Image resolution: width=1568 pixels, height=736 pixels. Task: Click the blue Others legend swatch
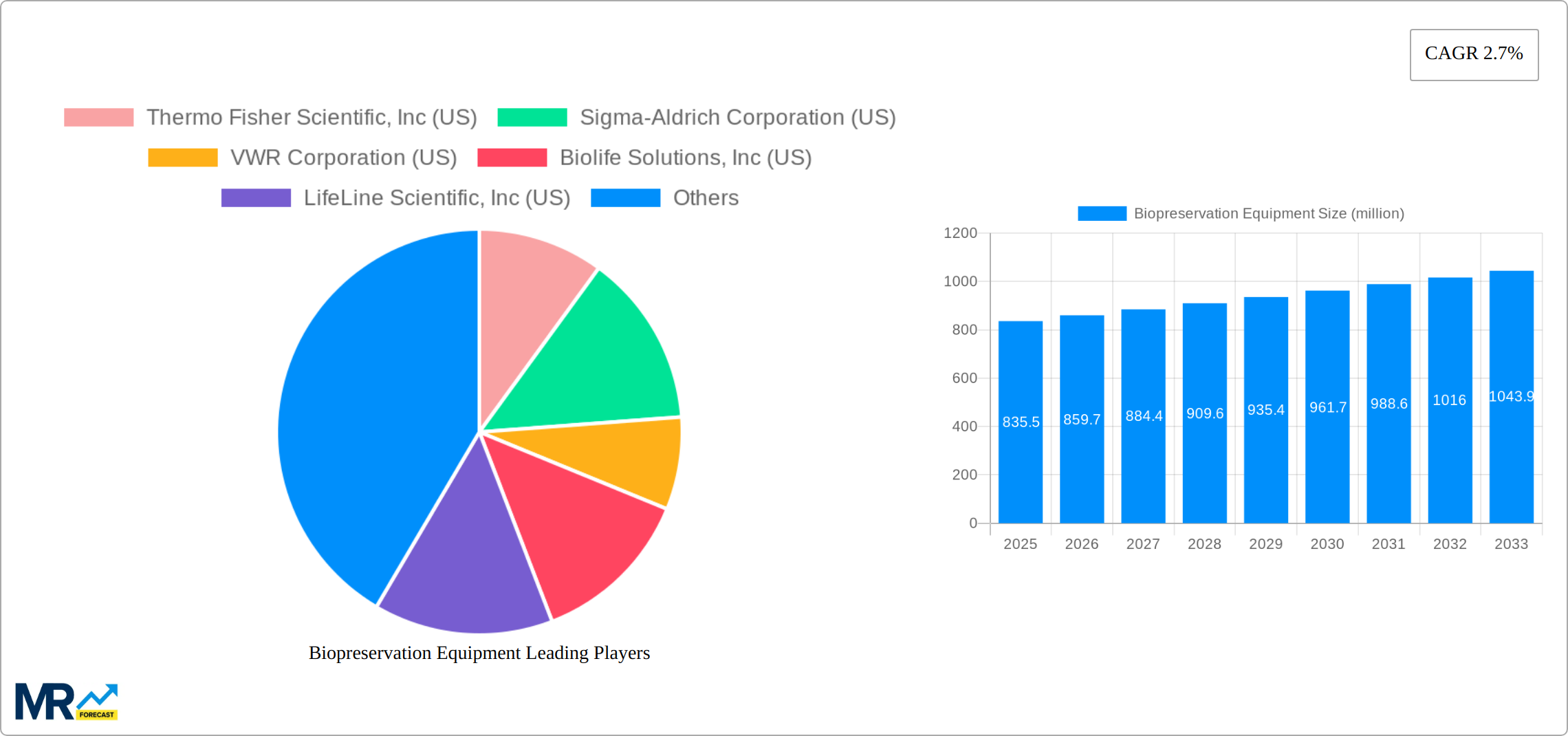click(x=624, y=198)
